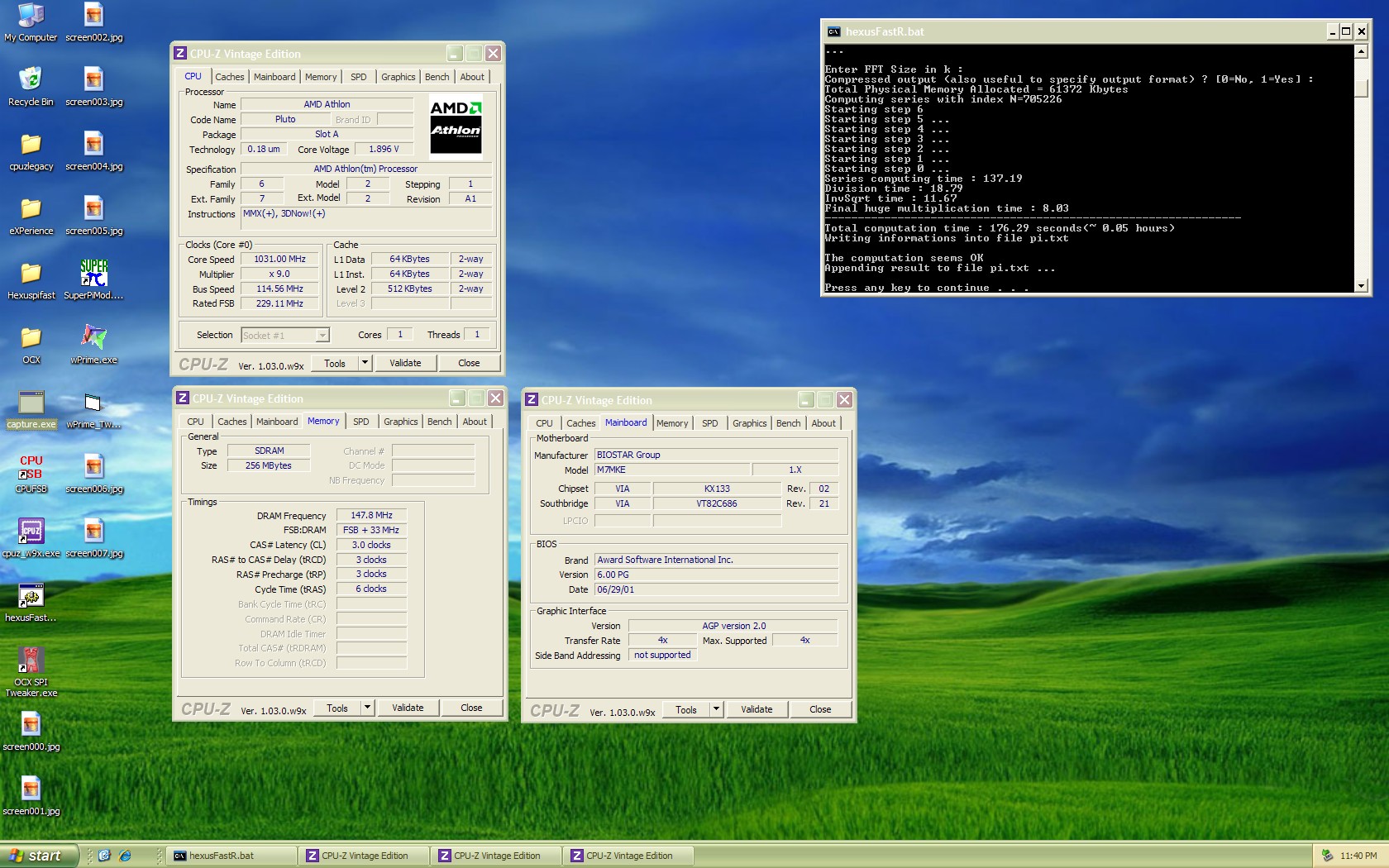Click the DRAM Frequency value 147.8 MHz

pos(371,515)
